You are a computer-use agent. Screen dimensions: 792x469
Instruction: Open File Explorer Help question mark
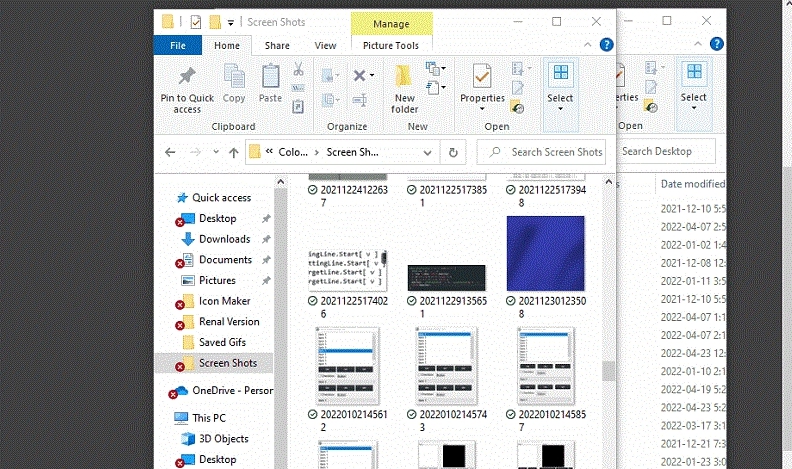[x=605, y=45]
